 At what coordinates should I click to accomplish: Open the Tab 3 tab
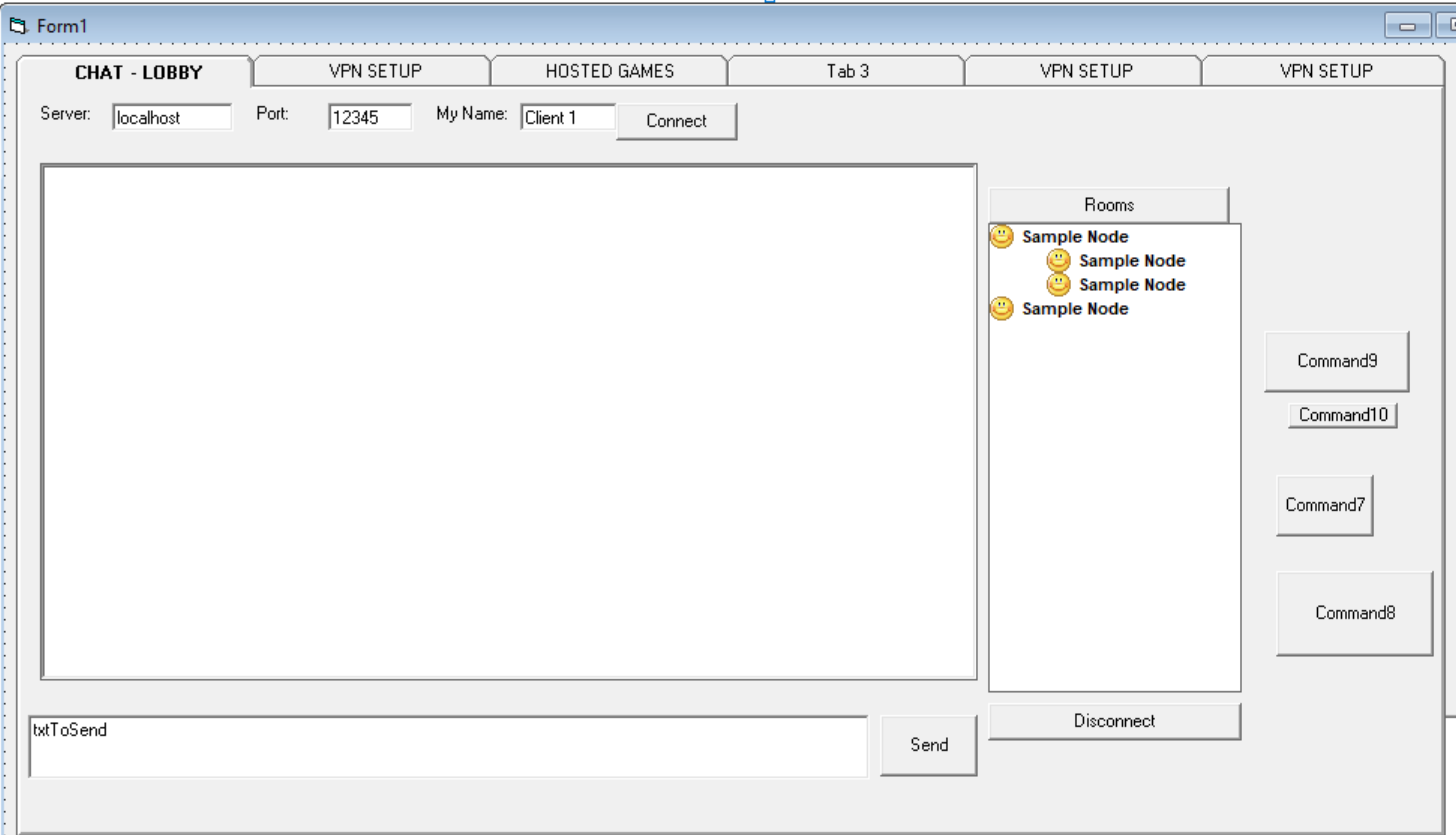[x=845, y=71]
